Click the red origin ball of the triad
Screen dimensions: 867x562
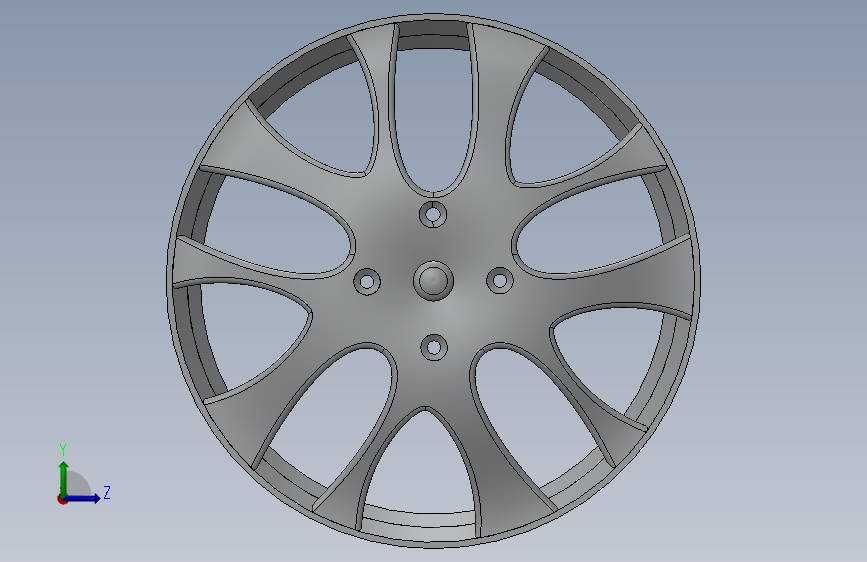[62, 499]
